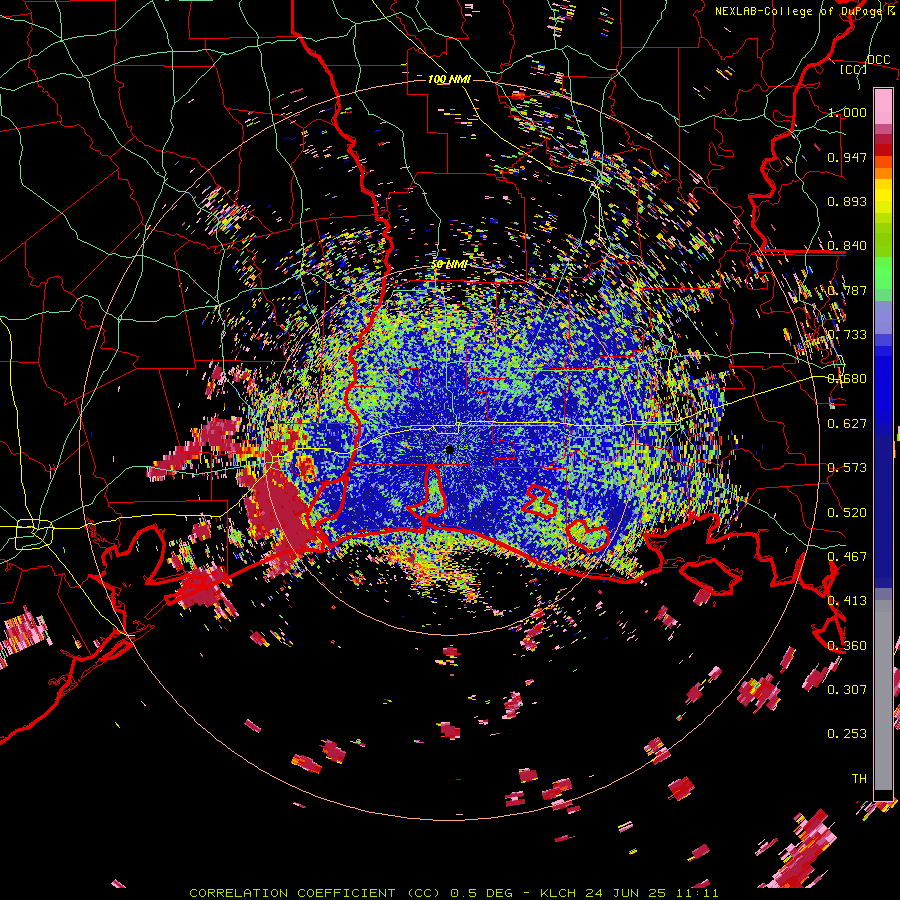This screenshot has width=900, height=900.
Task: Select the 0.413 scale value
Action: tap(847, 601)
